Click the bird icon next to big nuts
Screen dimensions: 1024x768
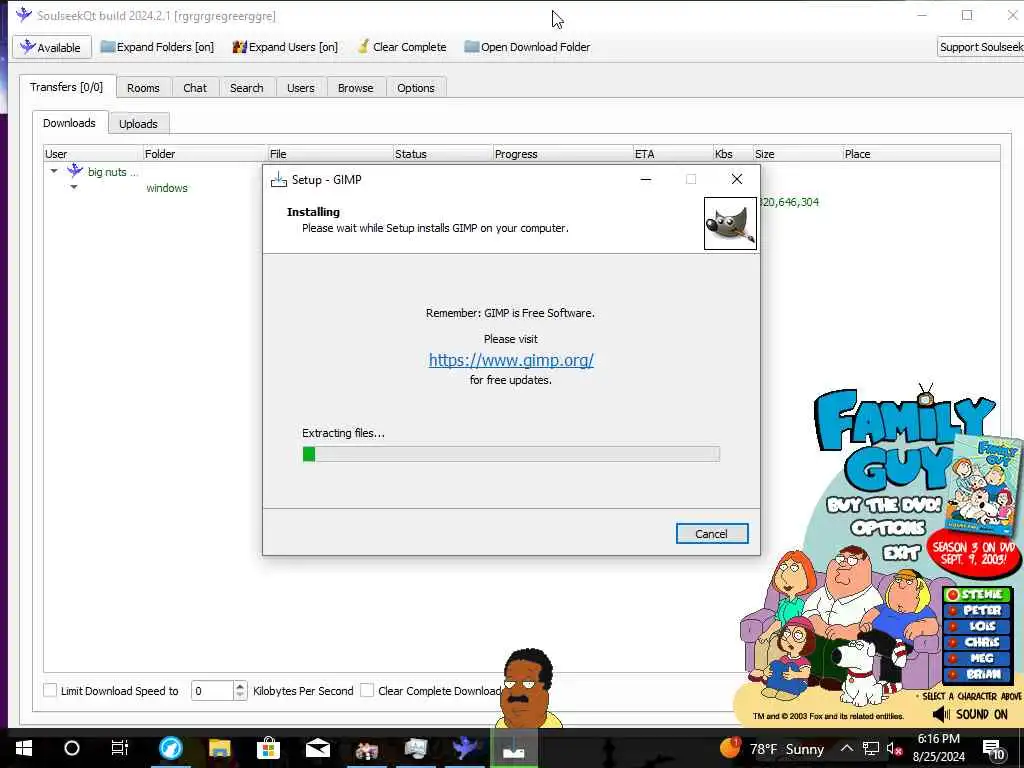(x=75, y=170)
